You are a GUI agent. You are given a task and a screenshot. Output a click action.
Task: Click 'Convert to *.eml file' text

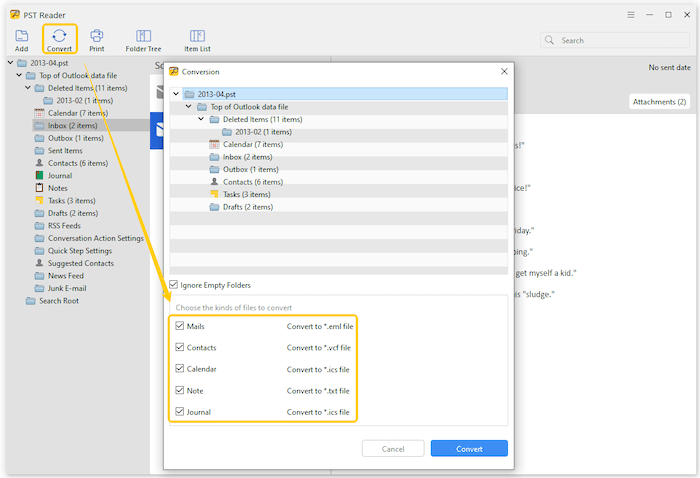click(x=320, y=326)
